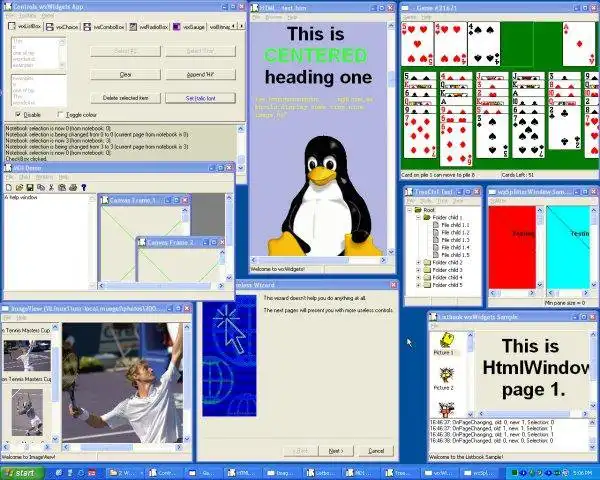Click Controls wxWidgets App title bar icon
This screenshot has height=480, width=600.
tap(8, 7)
